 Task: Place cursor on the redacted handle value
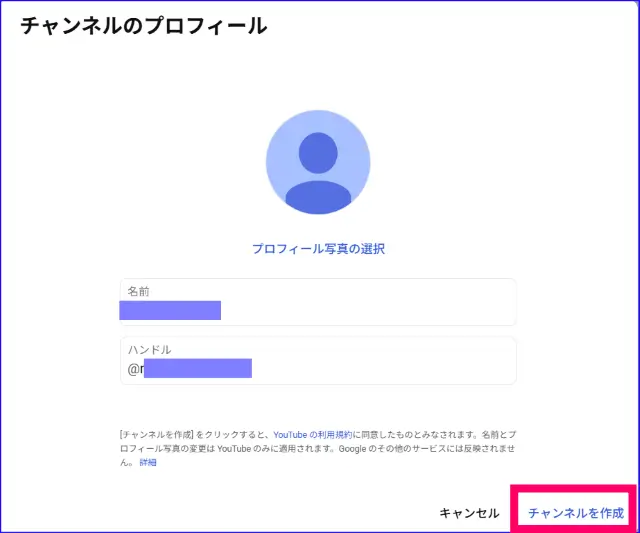[x=198, y=369]
